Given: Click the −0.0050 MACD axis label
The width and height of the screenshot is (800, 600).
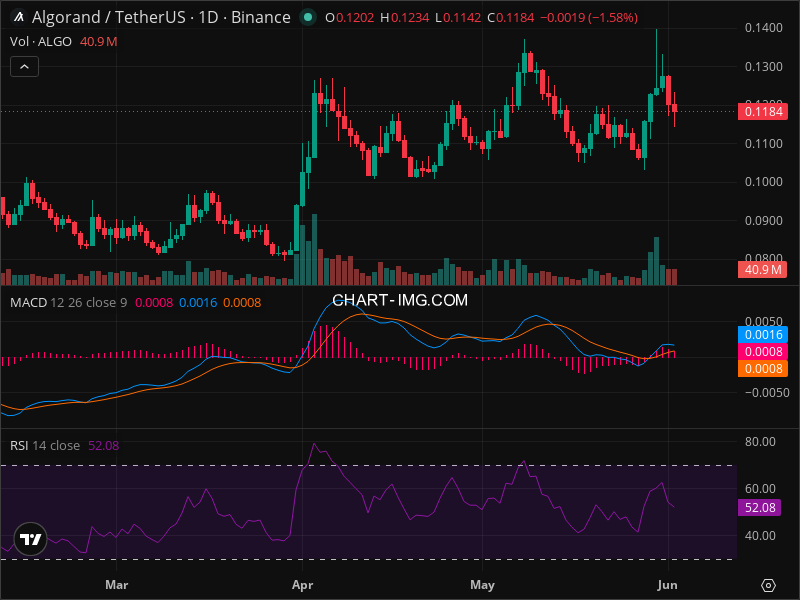Looking at the screenshot, I should tap(767, 393).
